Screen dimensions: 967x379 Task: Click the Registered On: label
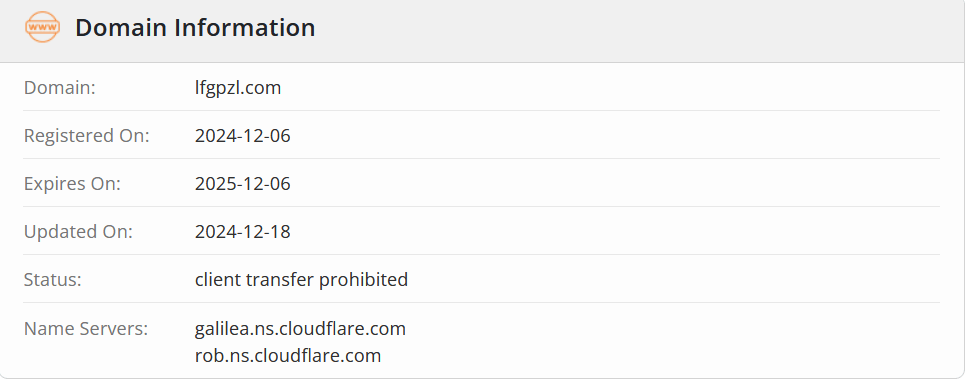(x=86, y=136)
